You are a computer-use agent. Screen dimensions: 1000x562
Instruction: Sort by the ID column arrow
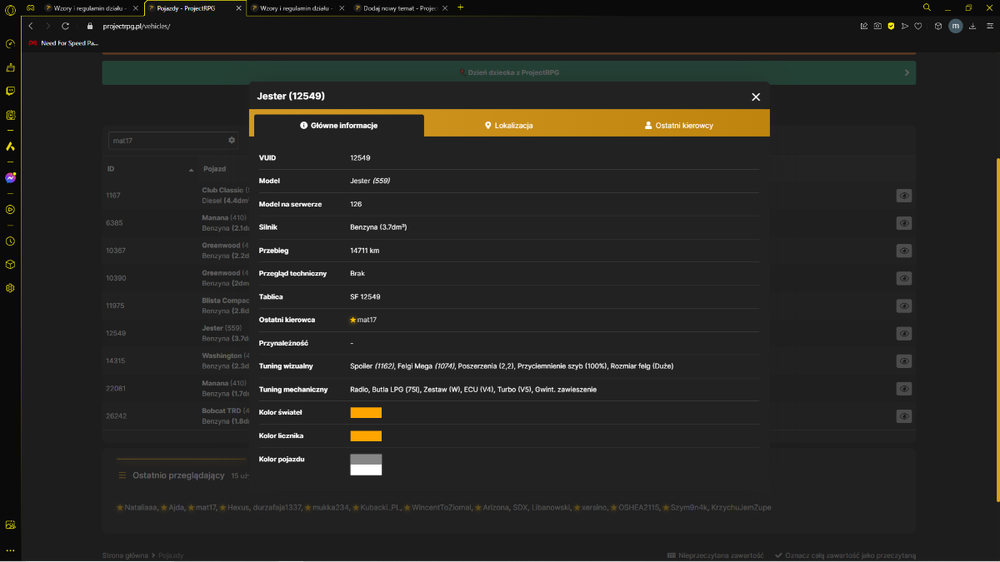(191, 170)
